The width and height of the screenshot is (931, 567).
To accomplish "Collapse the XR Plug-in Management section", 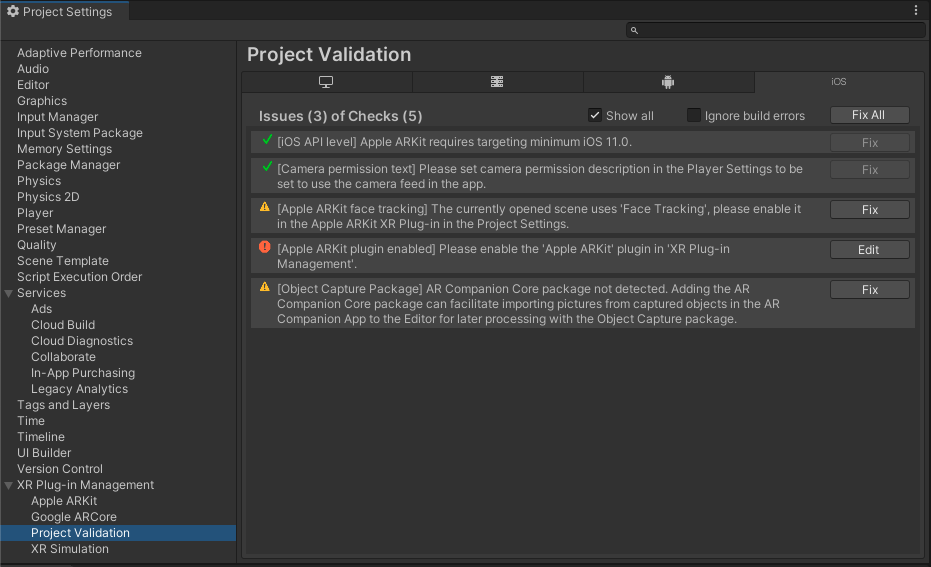I will point(9,485).
